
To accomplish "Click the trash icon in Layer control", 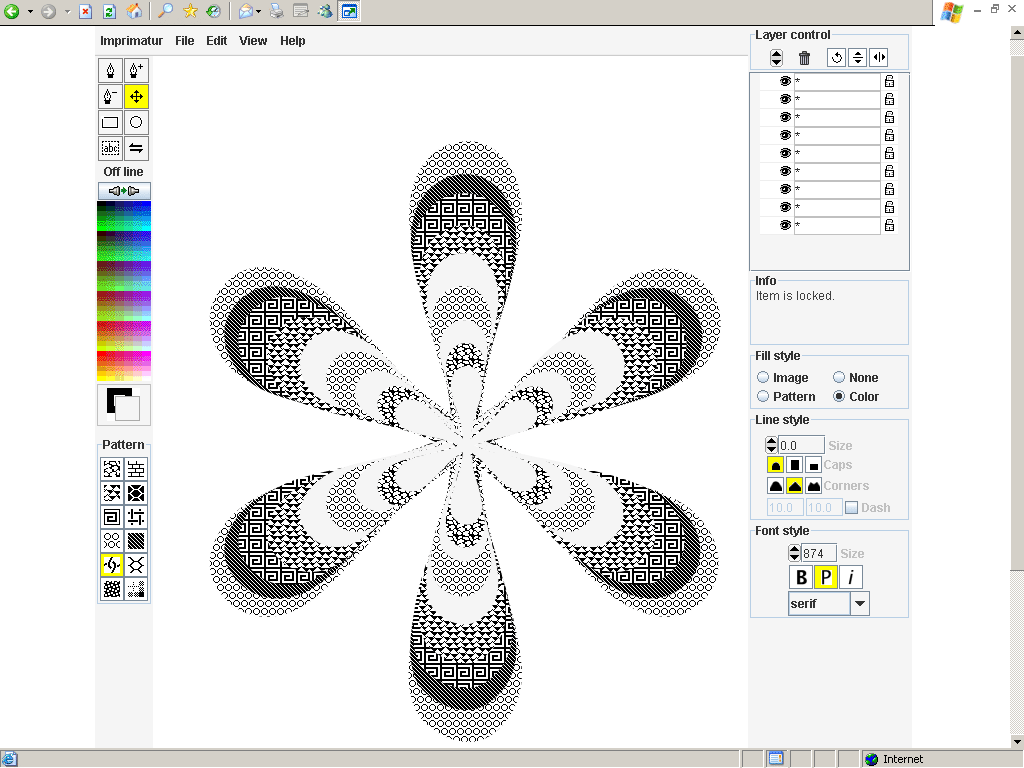I will click(804, 58).
